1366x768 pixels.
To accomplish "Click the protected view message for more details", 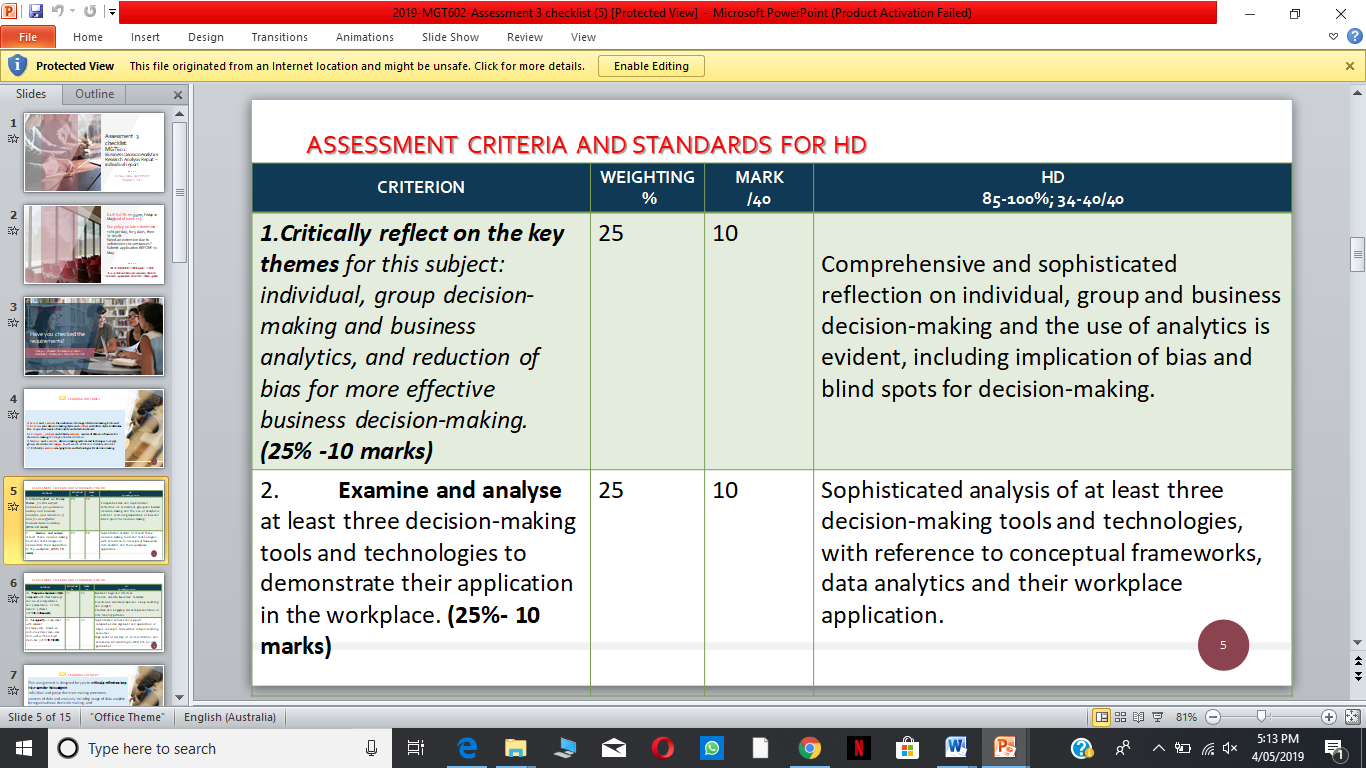I will click(357, 66).
